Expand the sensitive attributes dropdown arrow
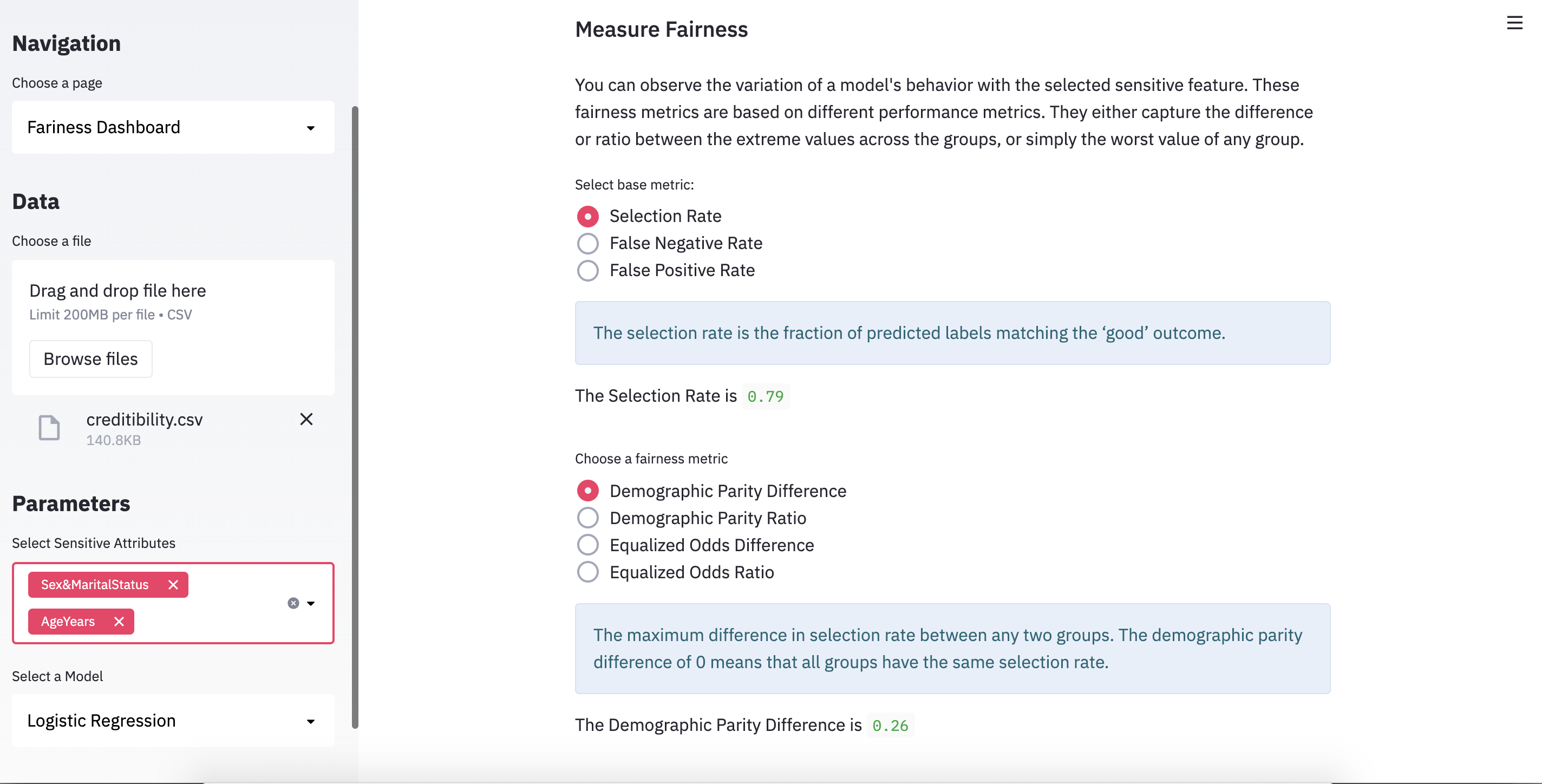 click(311, 603)
